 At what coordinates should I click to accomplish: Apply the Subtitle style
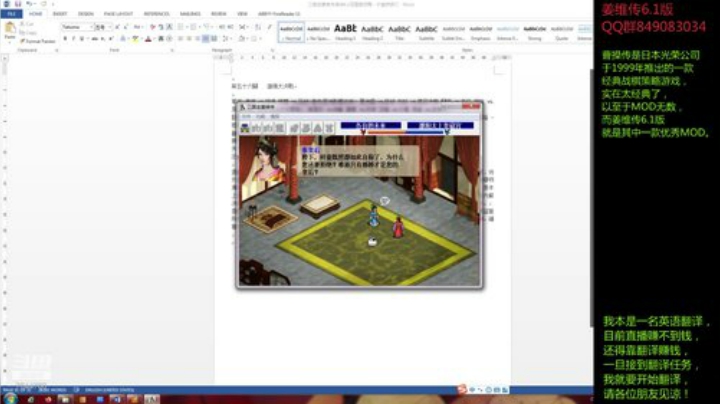(427, 32)
